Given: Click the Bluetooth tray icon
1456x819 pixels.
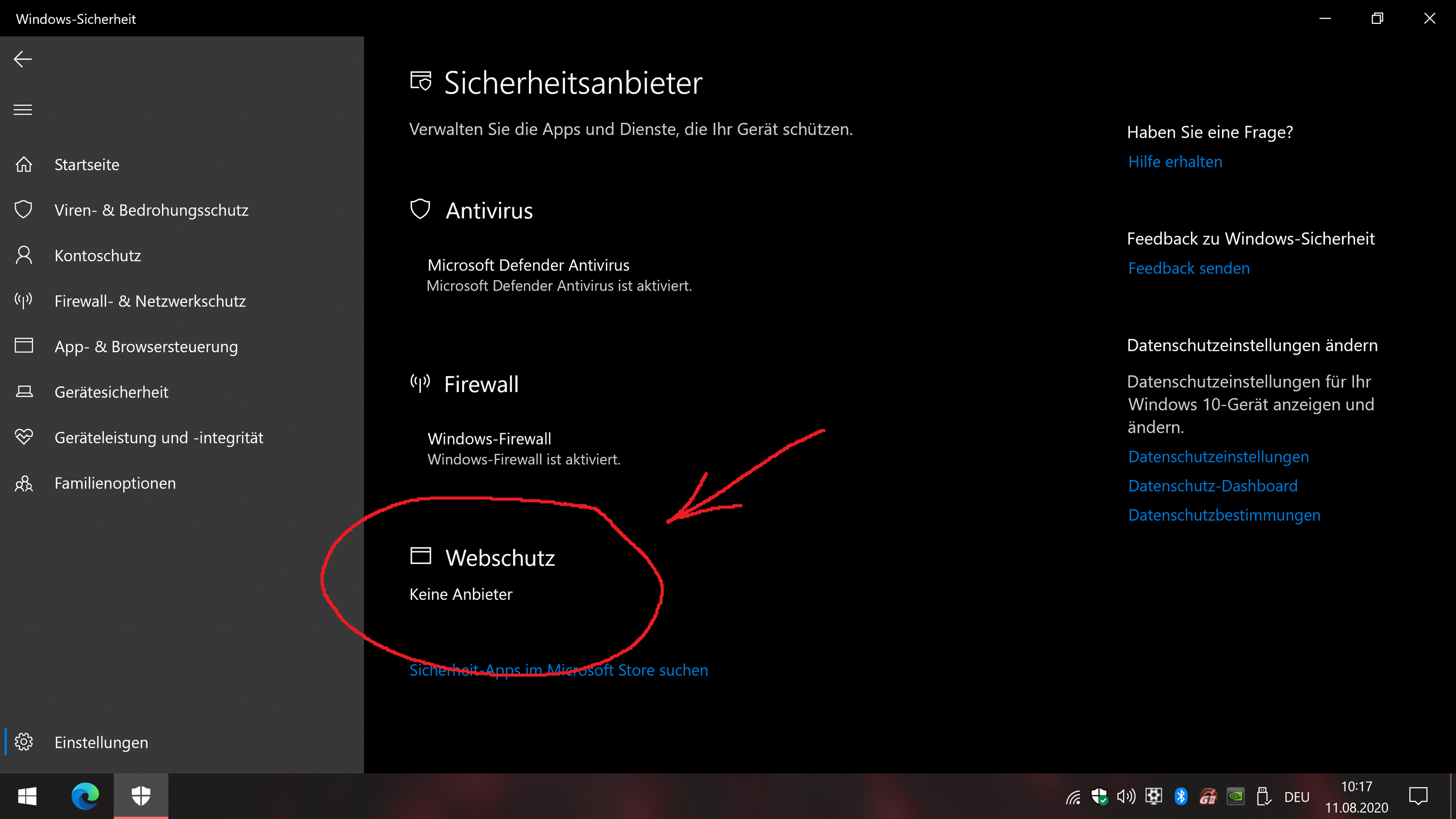Looking at the screenshot, I should click(1181, 796).
